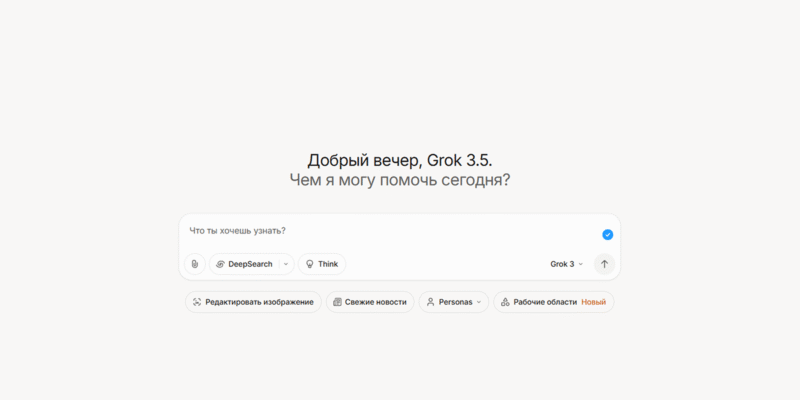
Task: Open the Grok 3 model selector
Action: click(x=566, y=264)
